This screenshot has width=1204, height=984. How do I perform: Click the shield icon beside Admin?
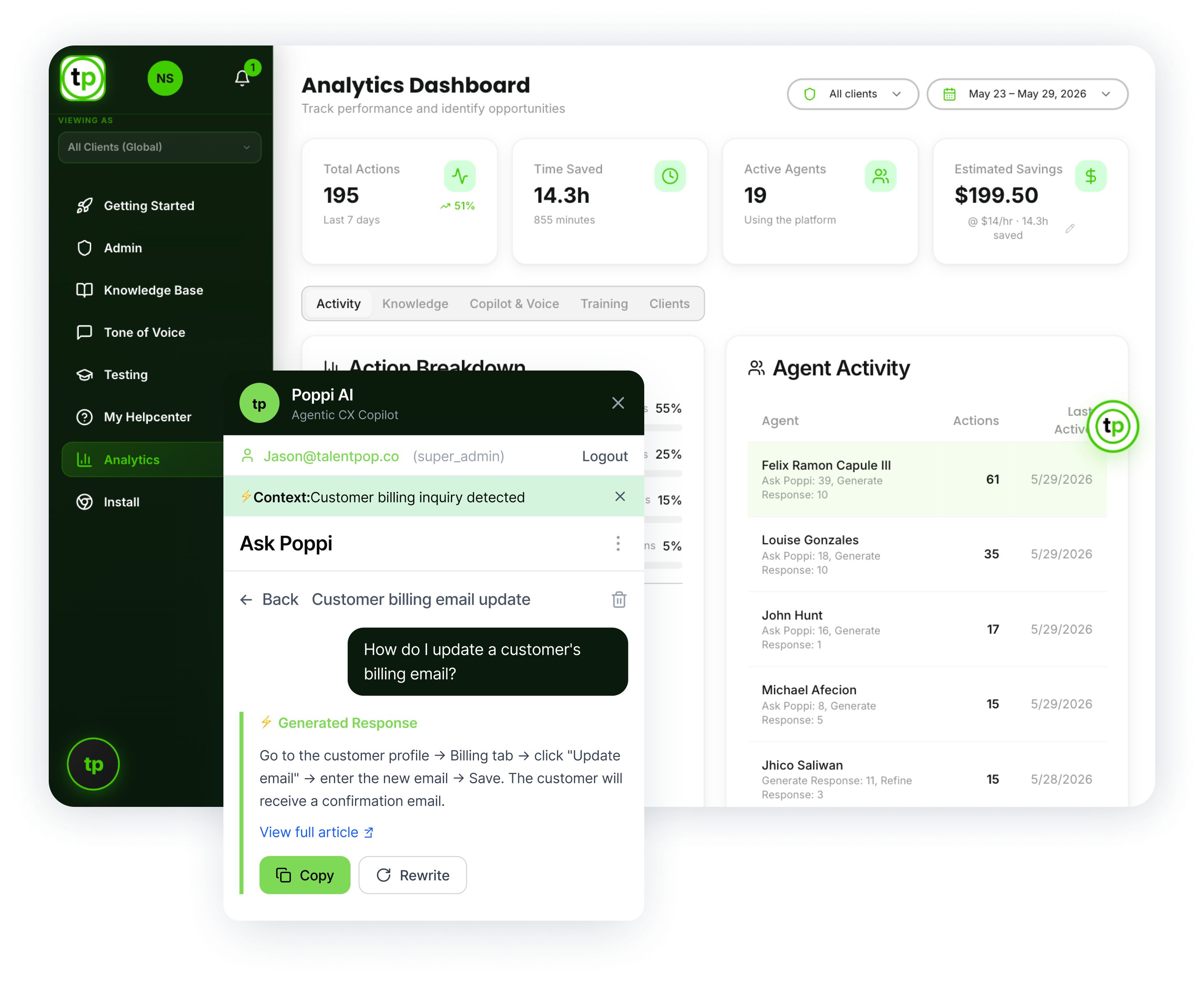tap(84, 248)
